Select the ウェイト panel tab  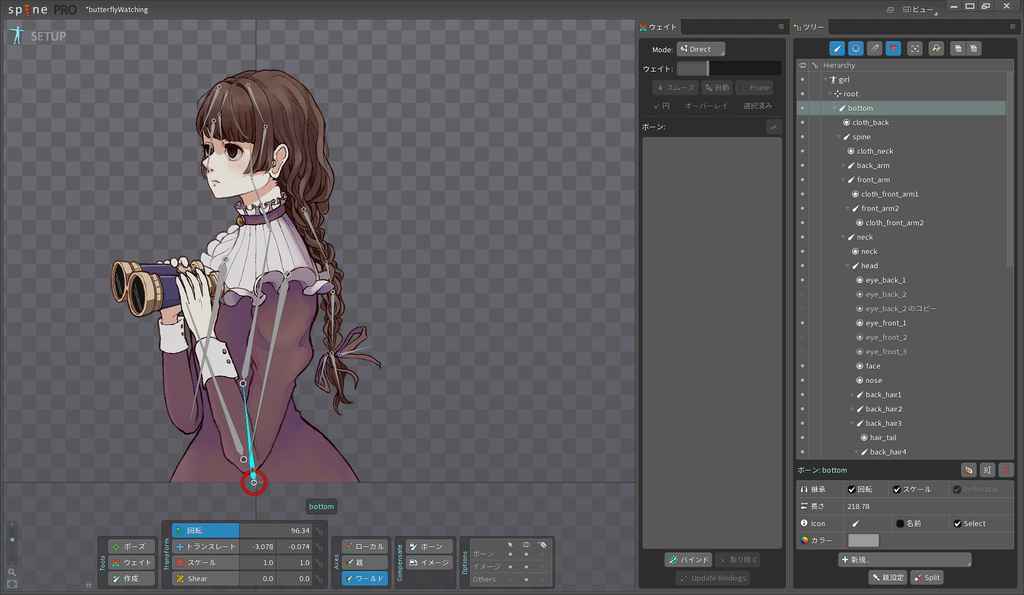tap(659, 27)
